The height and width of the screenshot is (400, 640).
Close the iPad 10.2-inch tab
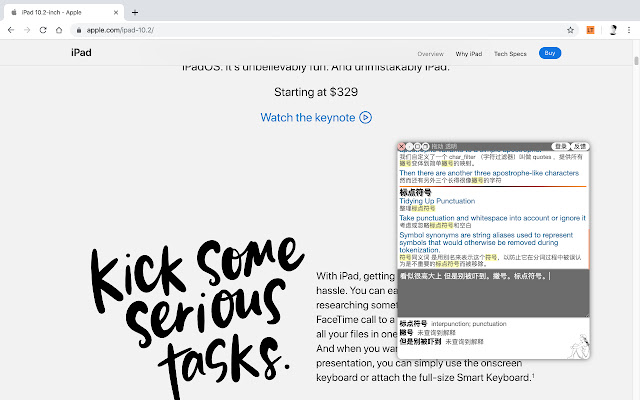(116, 12)
